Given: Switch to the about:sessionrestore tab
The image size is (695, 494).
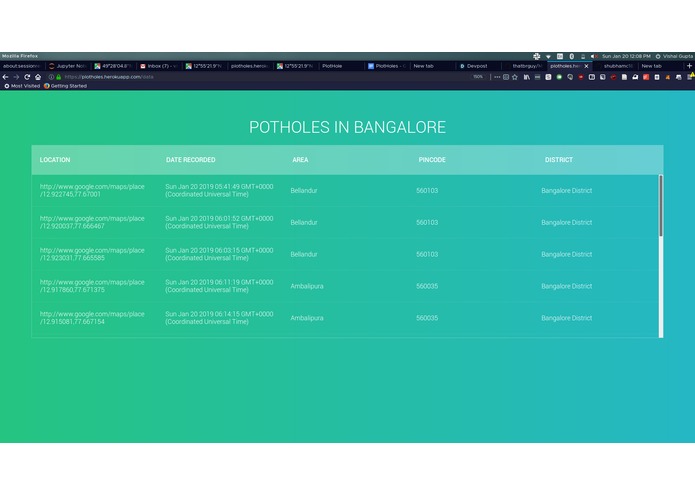Looking at the screenshot, I should (x=22, y=66).
